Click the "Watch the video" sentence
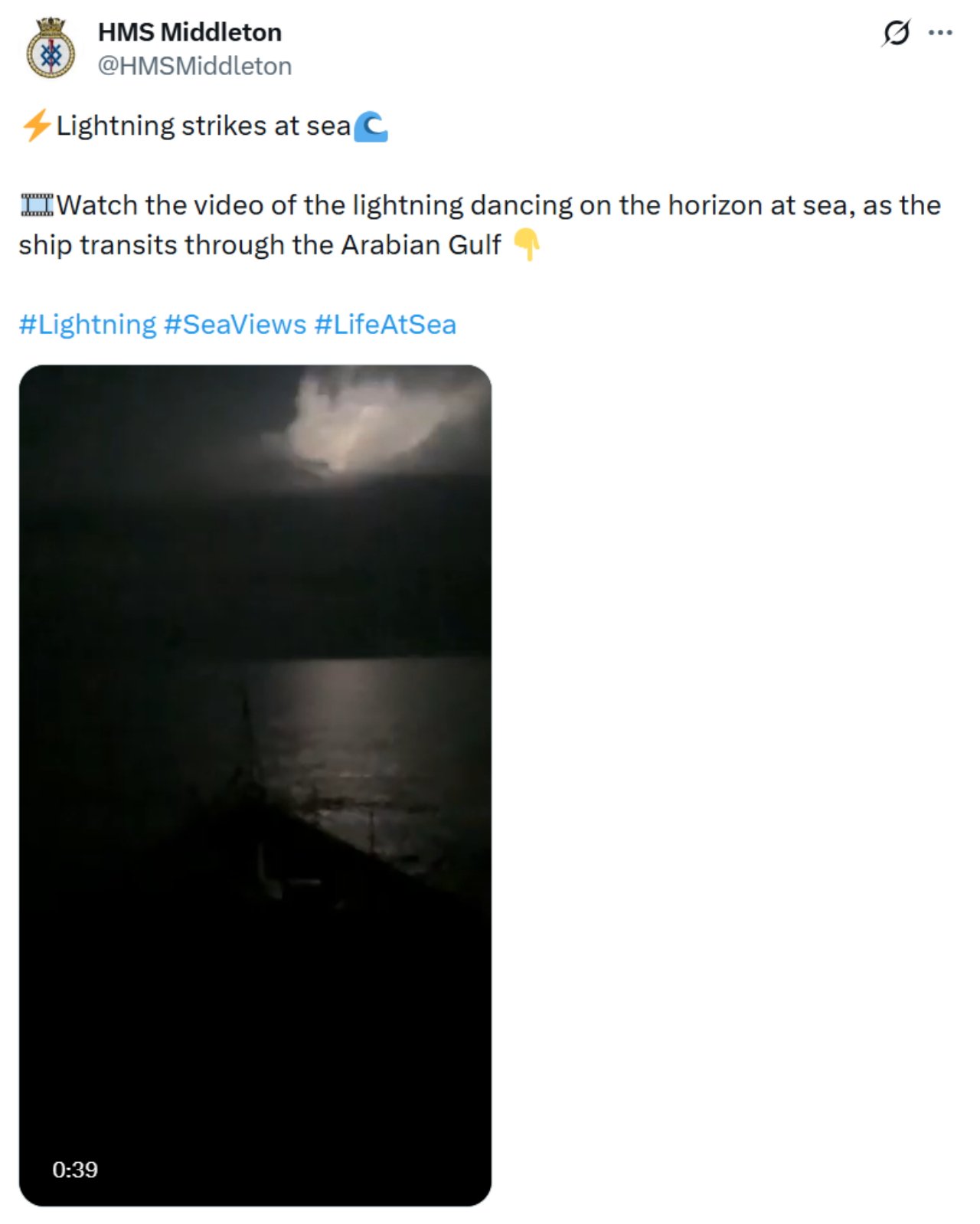Image resolution: width=980 pixels, height=1224 pixels. pos(479,225)
